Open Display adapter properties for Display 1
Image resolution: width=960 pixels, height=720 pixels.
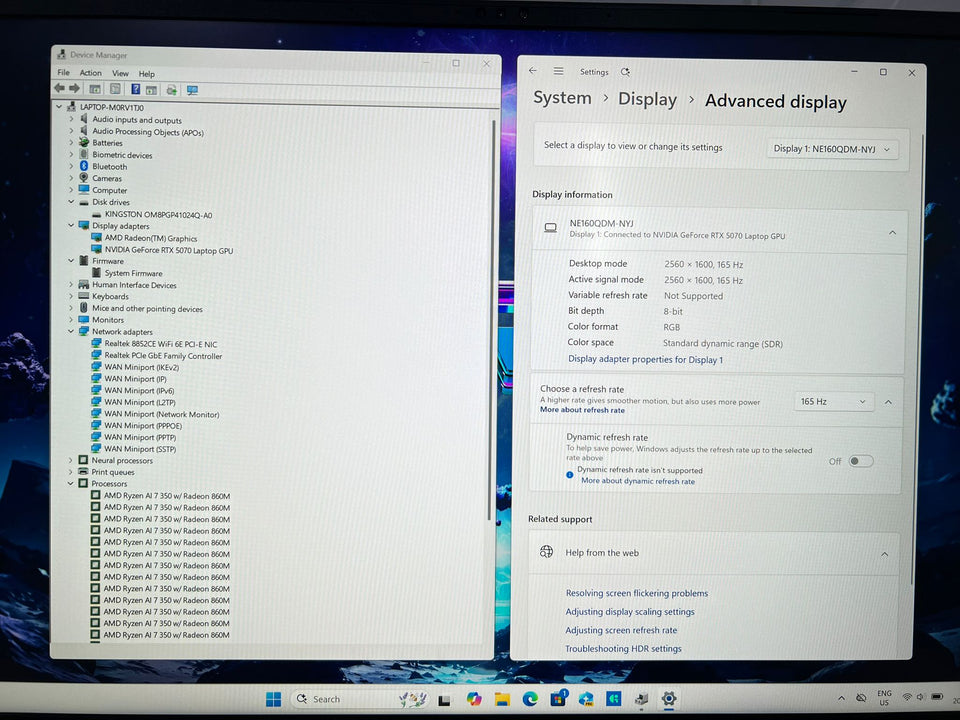click(x=645, y=359)
